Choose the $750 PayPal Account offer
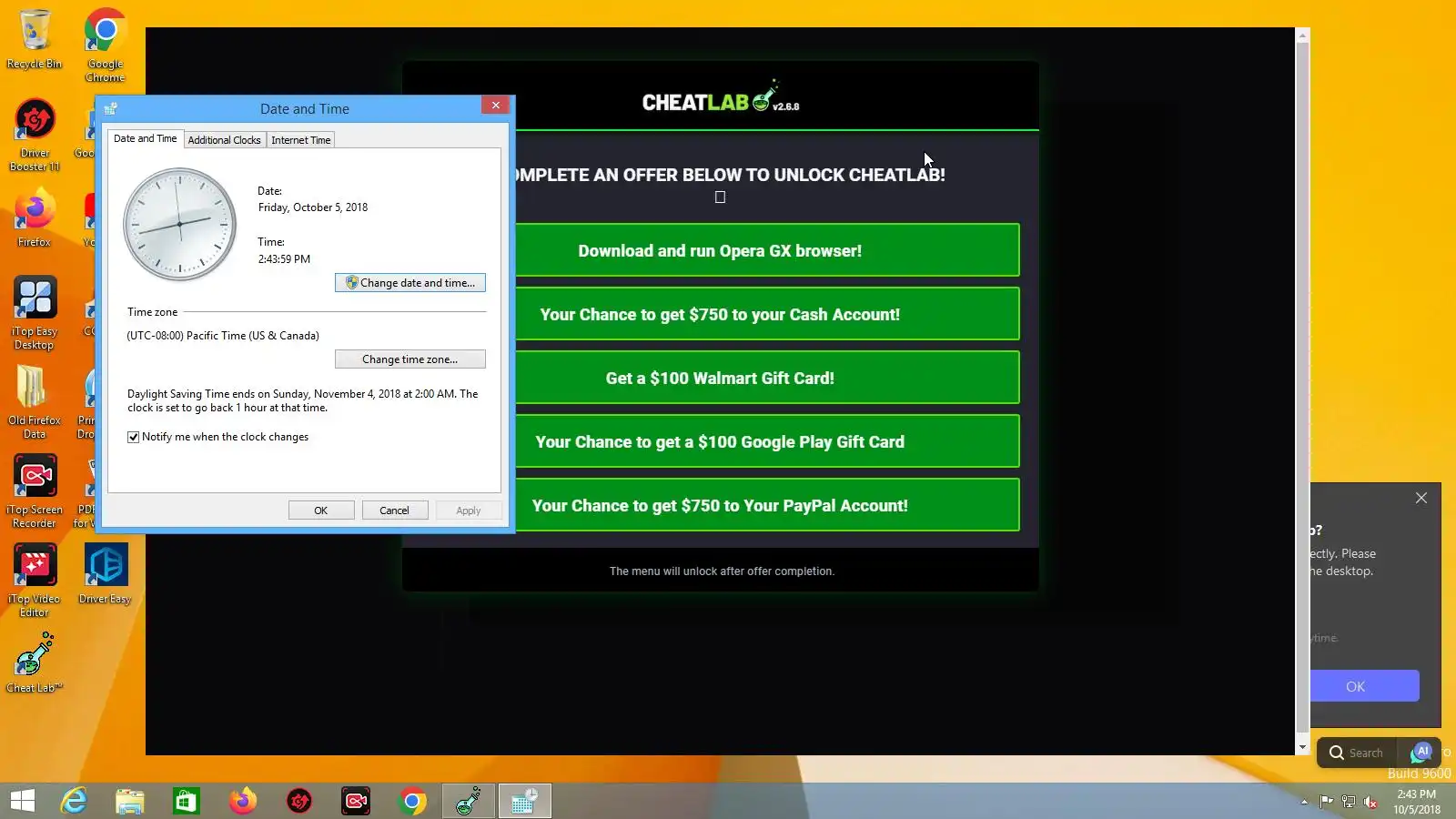The height and width of the screenshot is (819, 1456). point(767,505)
